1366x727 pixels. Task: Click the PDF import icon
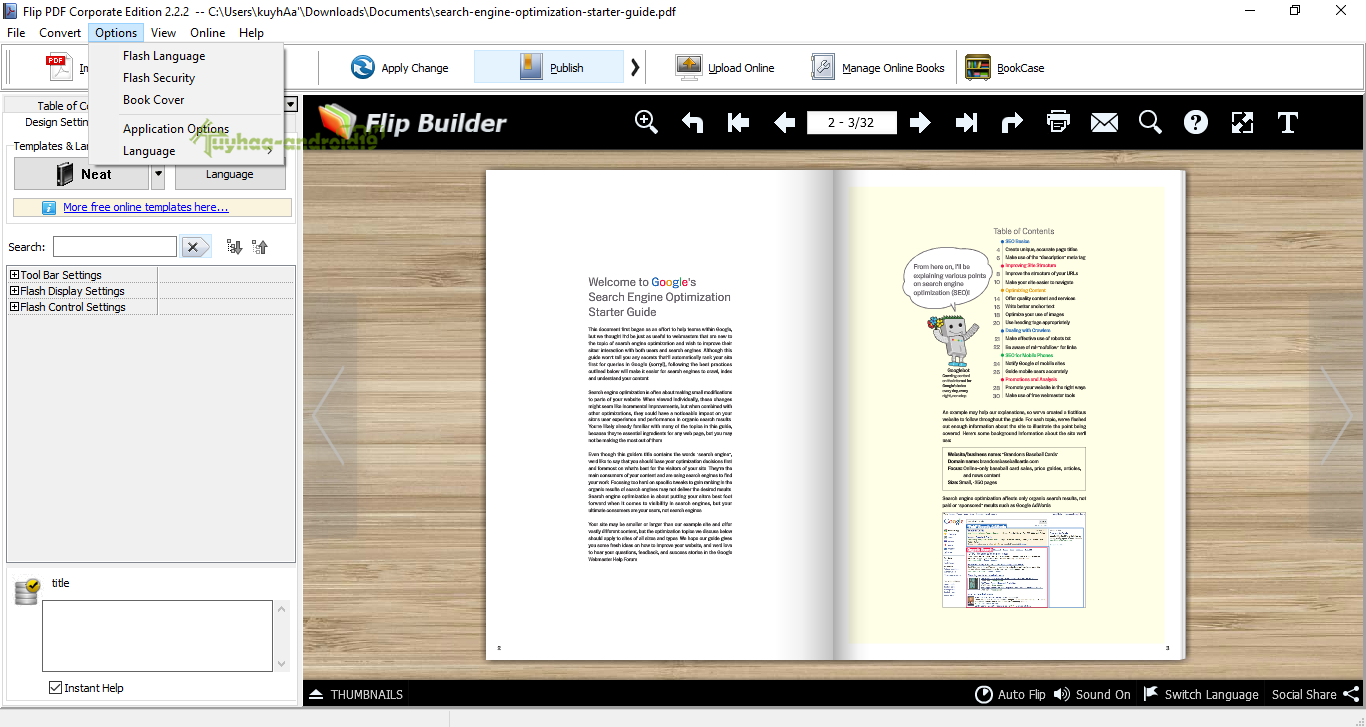[60, 67]
